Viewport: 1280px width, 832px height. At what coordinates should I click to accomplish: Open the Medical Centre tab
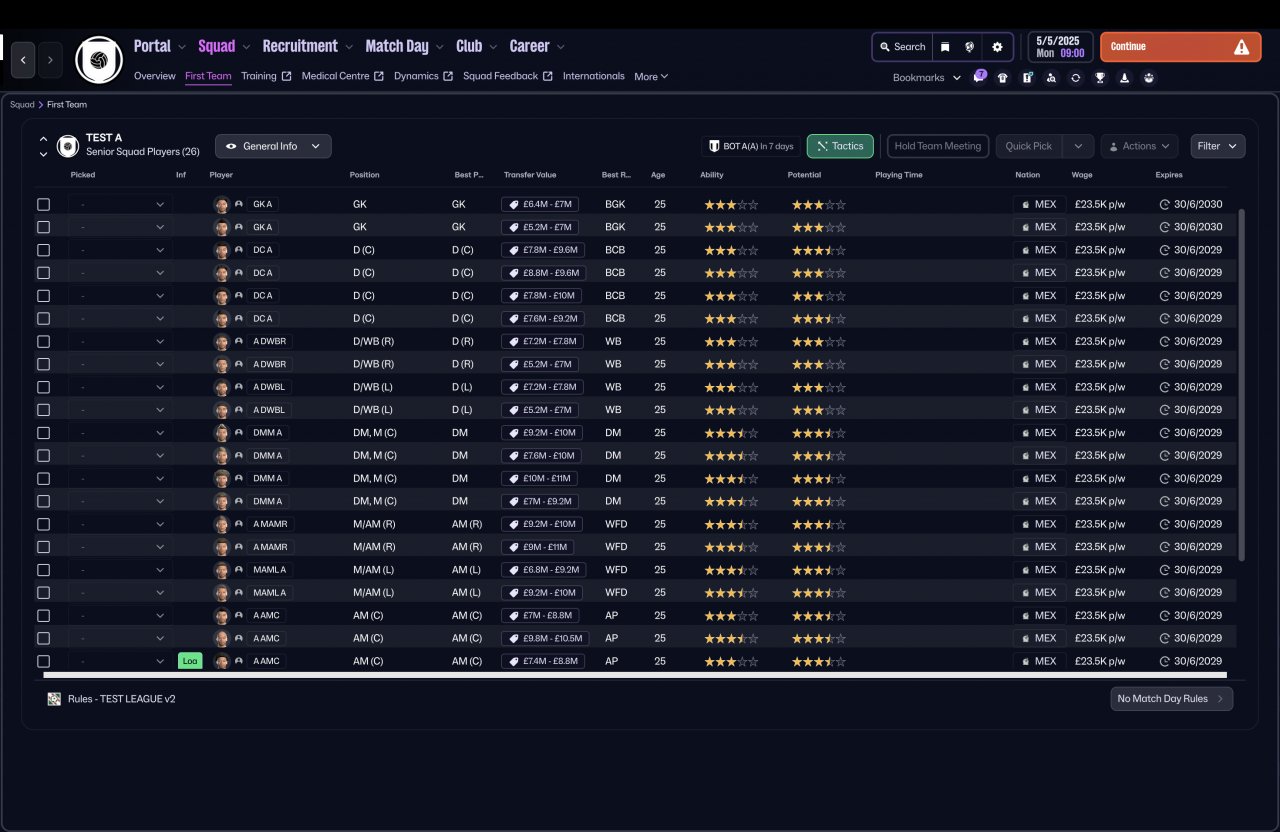tap(342, 76)
